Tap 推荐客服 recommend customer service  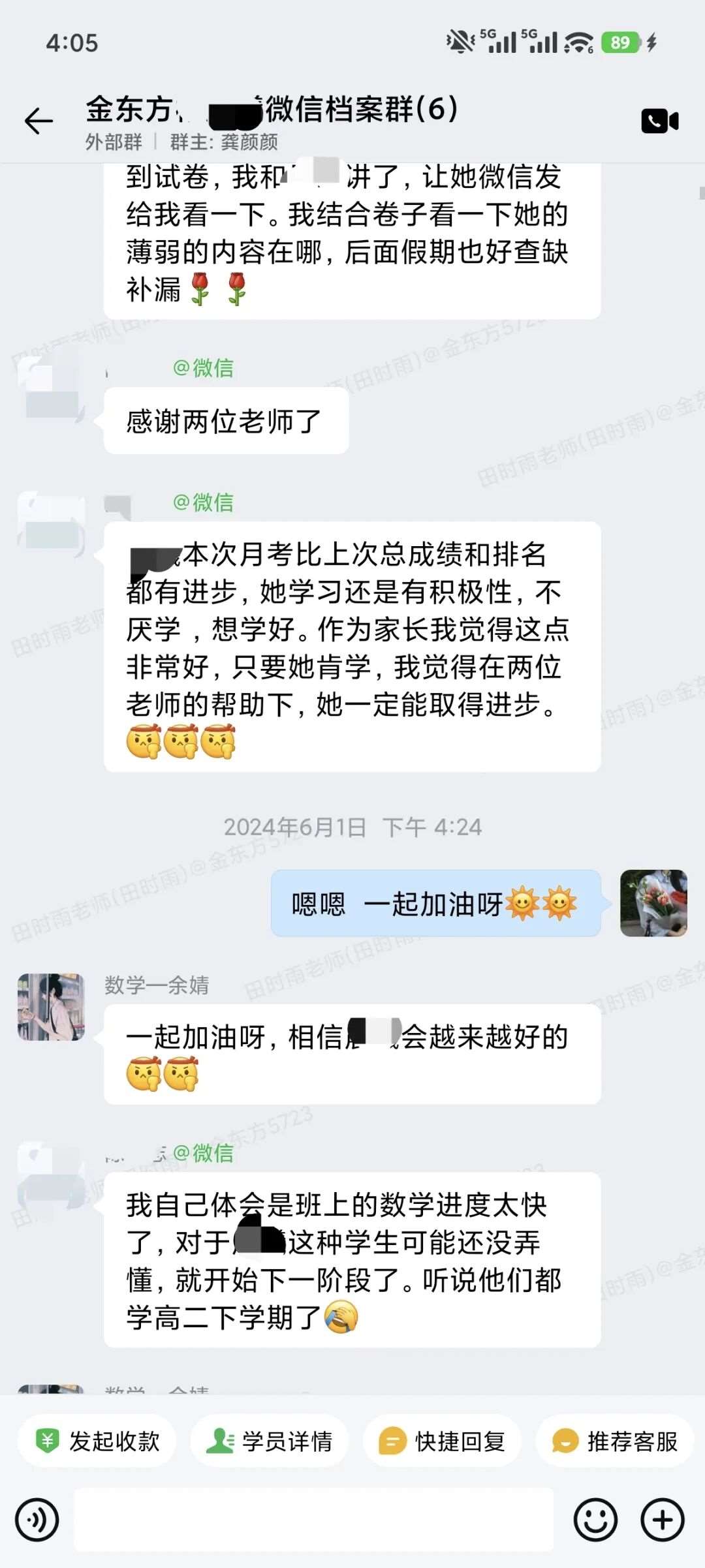[615, 1441]
